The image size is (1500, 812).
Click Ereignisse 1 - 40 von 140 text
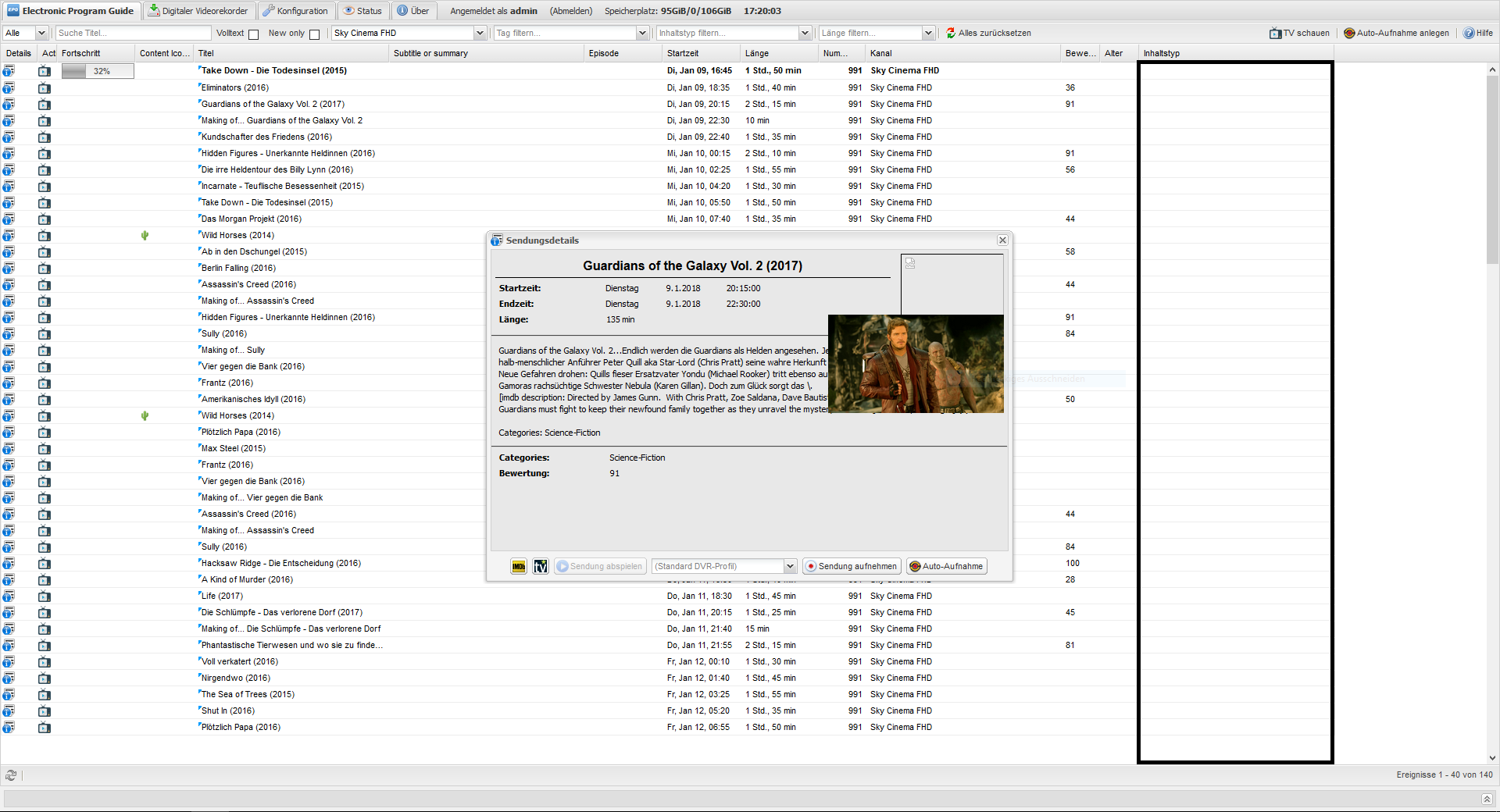coord(1445,775)
